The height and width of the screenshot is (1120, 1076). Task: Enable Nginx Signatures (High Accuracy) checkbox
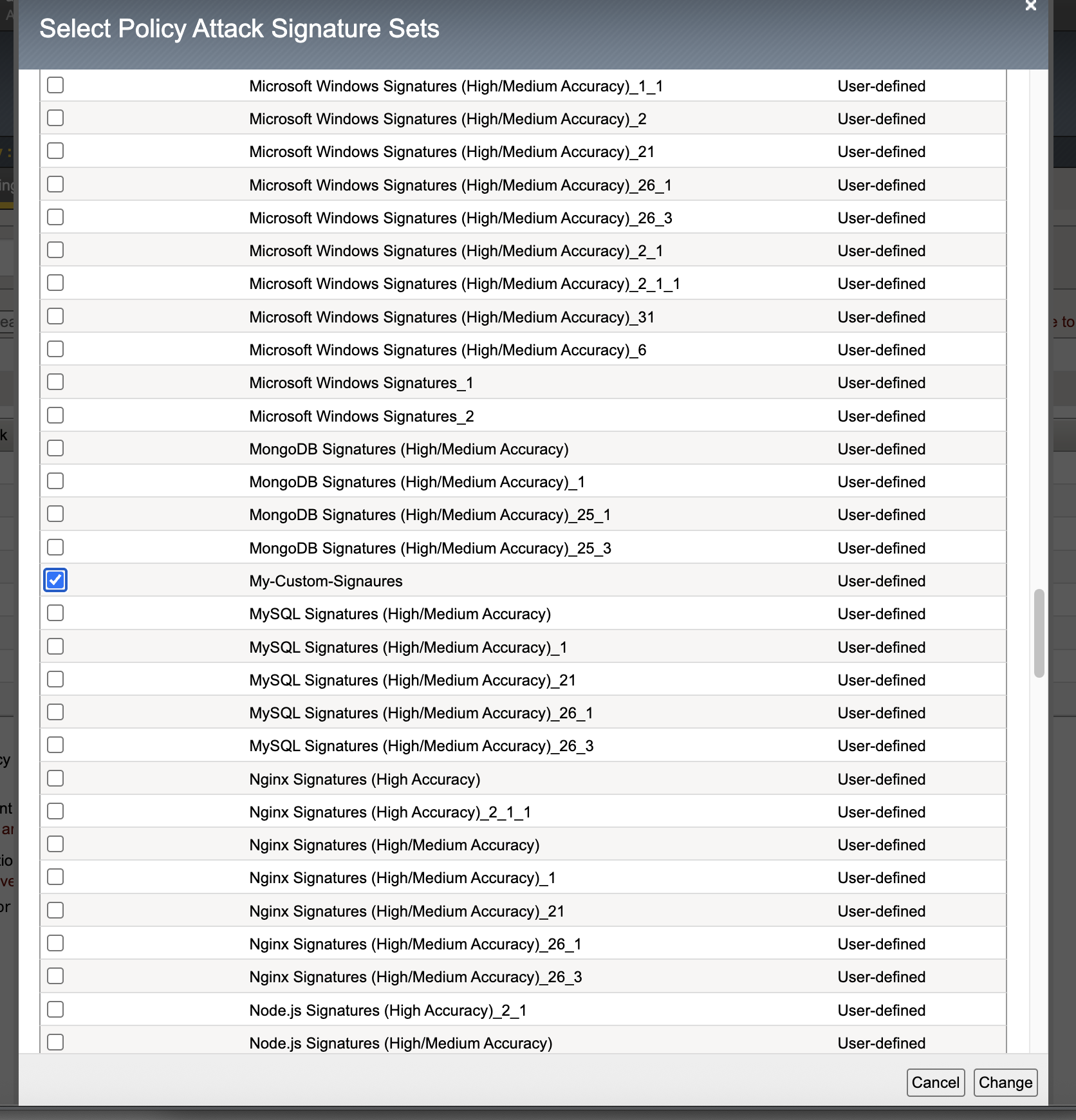[x=55, y=778]
